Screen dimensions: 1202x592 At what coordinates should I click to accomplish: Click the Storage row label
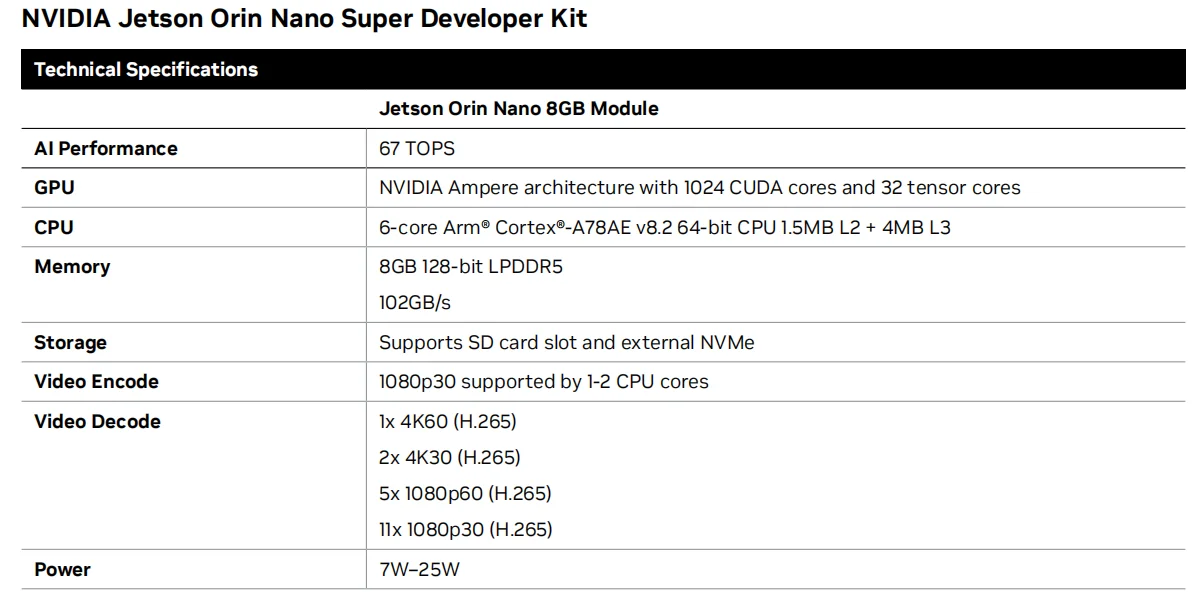[x=70, y=342]
